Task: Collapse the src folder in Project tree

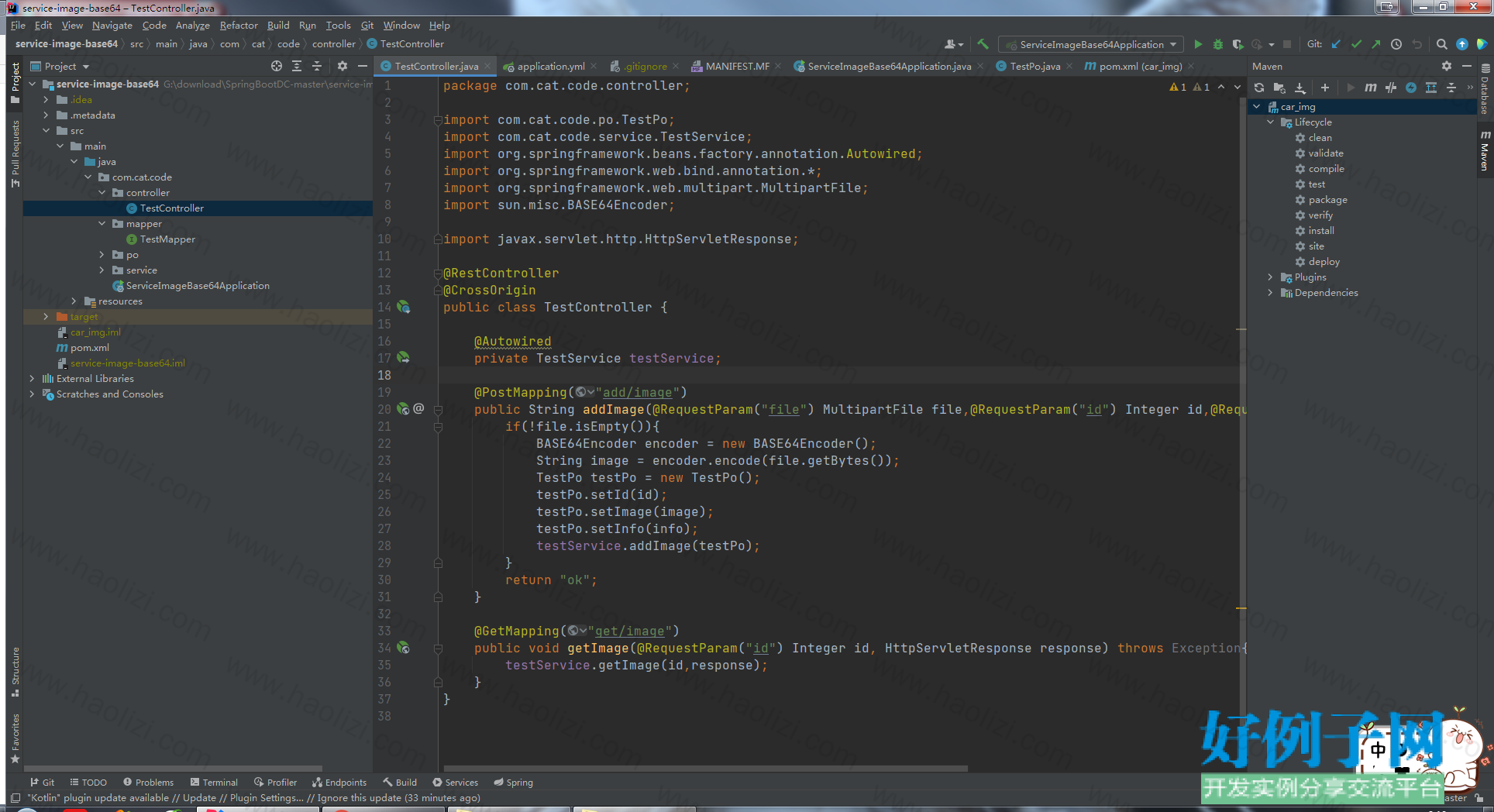Action: 46,131
